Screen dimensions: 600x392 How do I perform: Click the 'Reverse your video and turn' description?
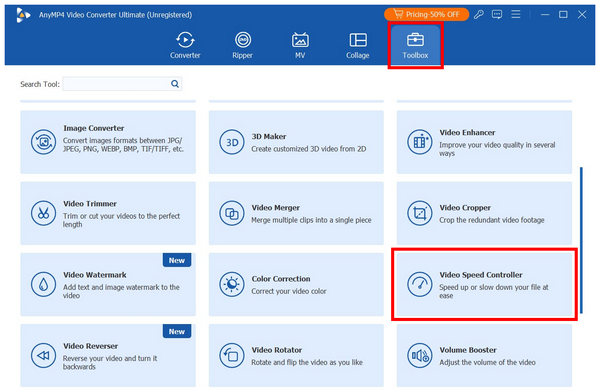click(x=110, y=363)
